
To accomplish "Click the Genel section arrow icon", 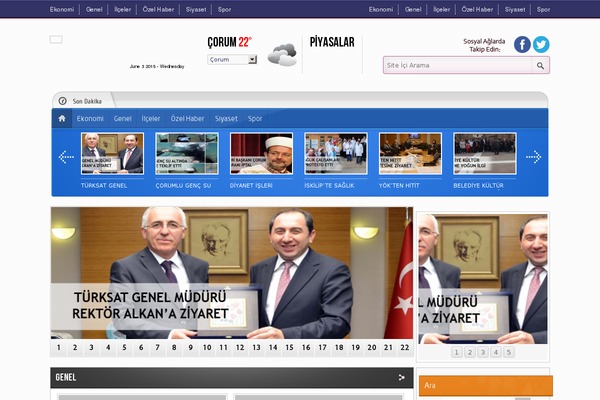I will (401, 377).
